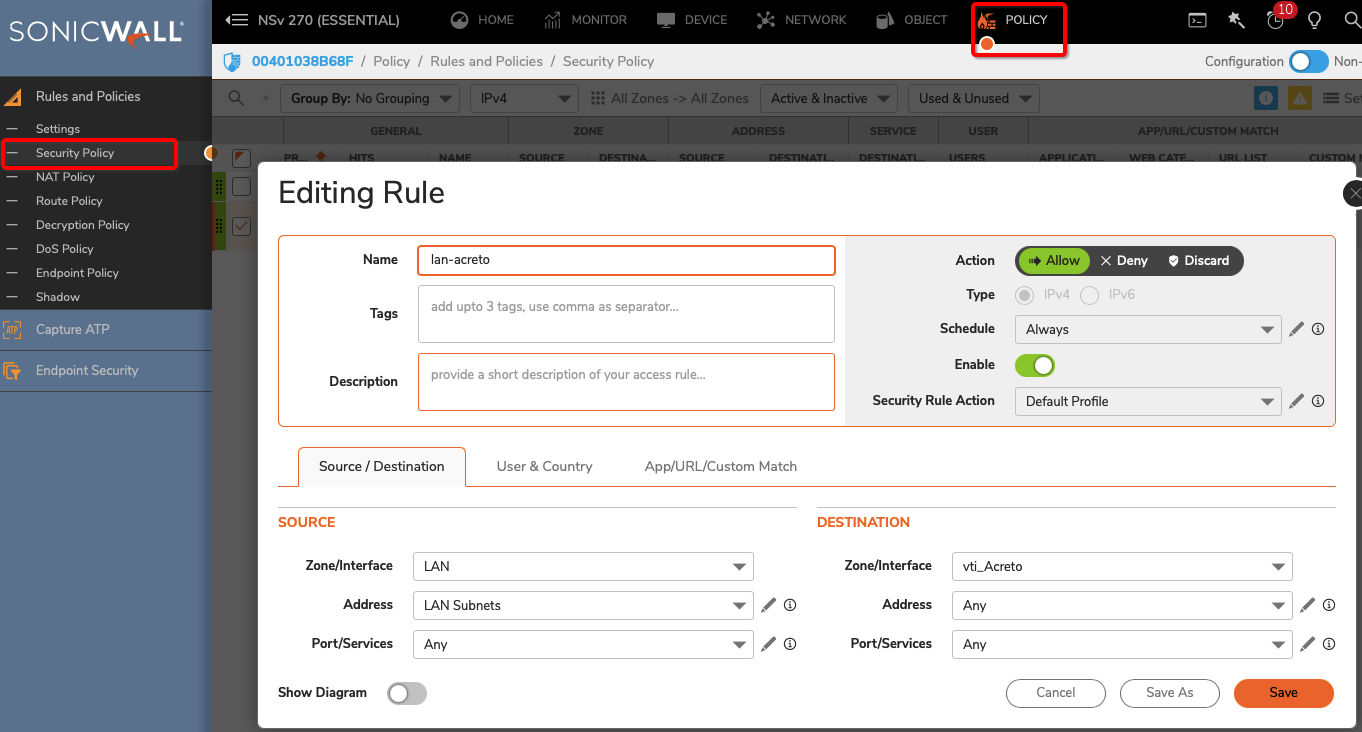Screen dimensions: 1362x732
Task: Open Source Zone/Interface dropdown LAN
Action: click(583, 566)
